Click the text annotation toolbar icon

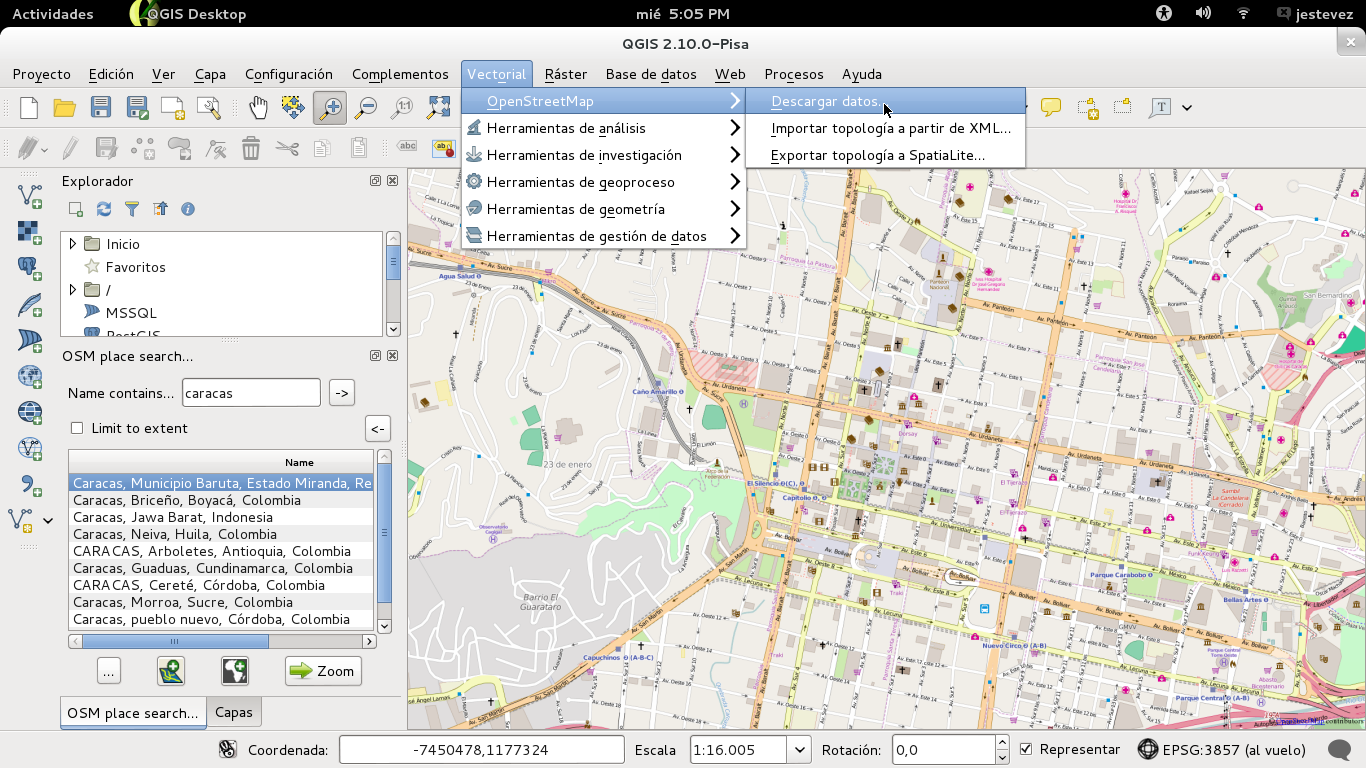(1160, 107)
